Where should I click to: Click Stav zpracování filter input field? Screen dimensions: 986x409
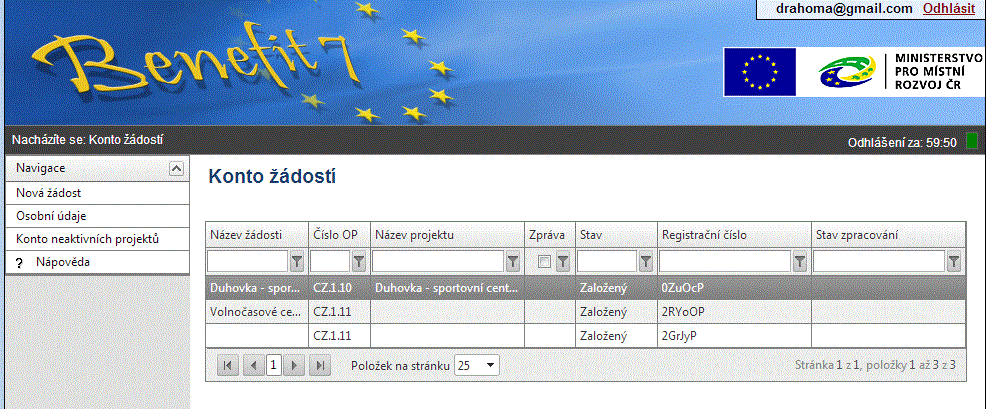(879, 262)
